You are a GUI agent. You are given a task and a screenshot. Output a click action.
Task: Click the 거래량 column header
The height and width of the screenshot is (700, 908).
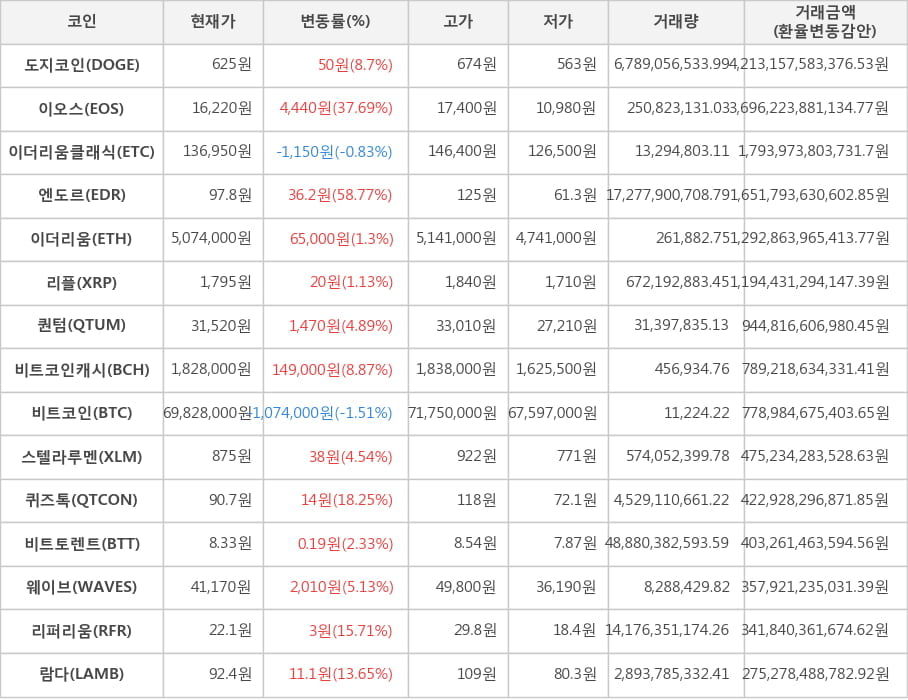(x=676, y=21)
